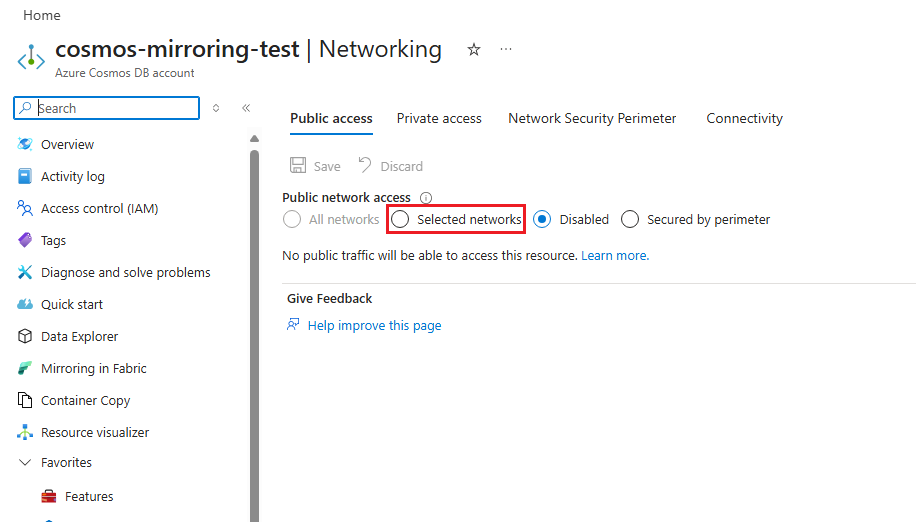The width and height of the screenshot is (916, 522).
Task: Open the Connectivity tab
Action: tap(744, 119)
